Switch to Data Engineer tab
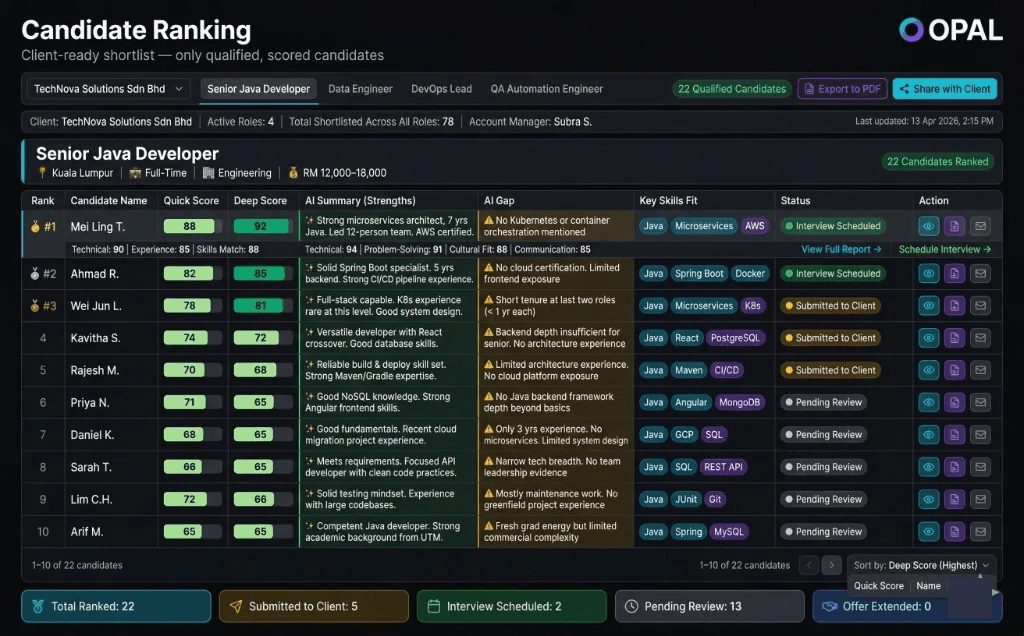Image resolution: width=1024 pixels, height=636 pixels. 360,89
